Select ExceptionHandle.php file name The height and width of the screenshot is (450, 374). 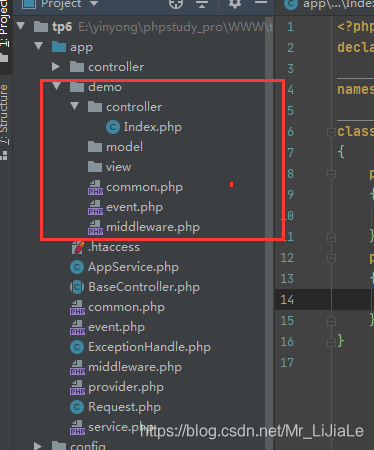coord(149,347)
